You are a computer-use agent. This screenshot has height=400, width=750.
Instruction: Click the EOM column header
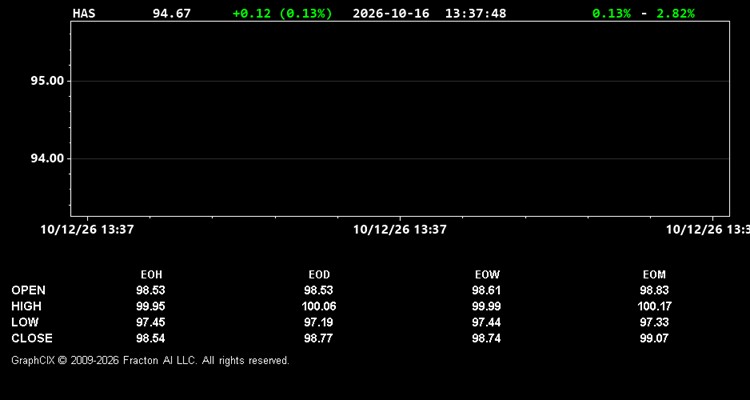(654, 275)
